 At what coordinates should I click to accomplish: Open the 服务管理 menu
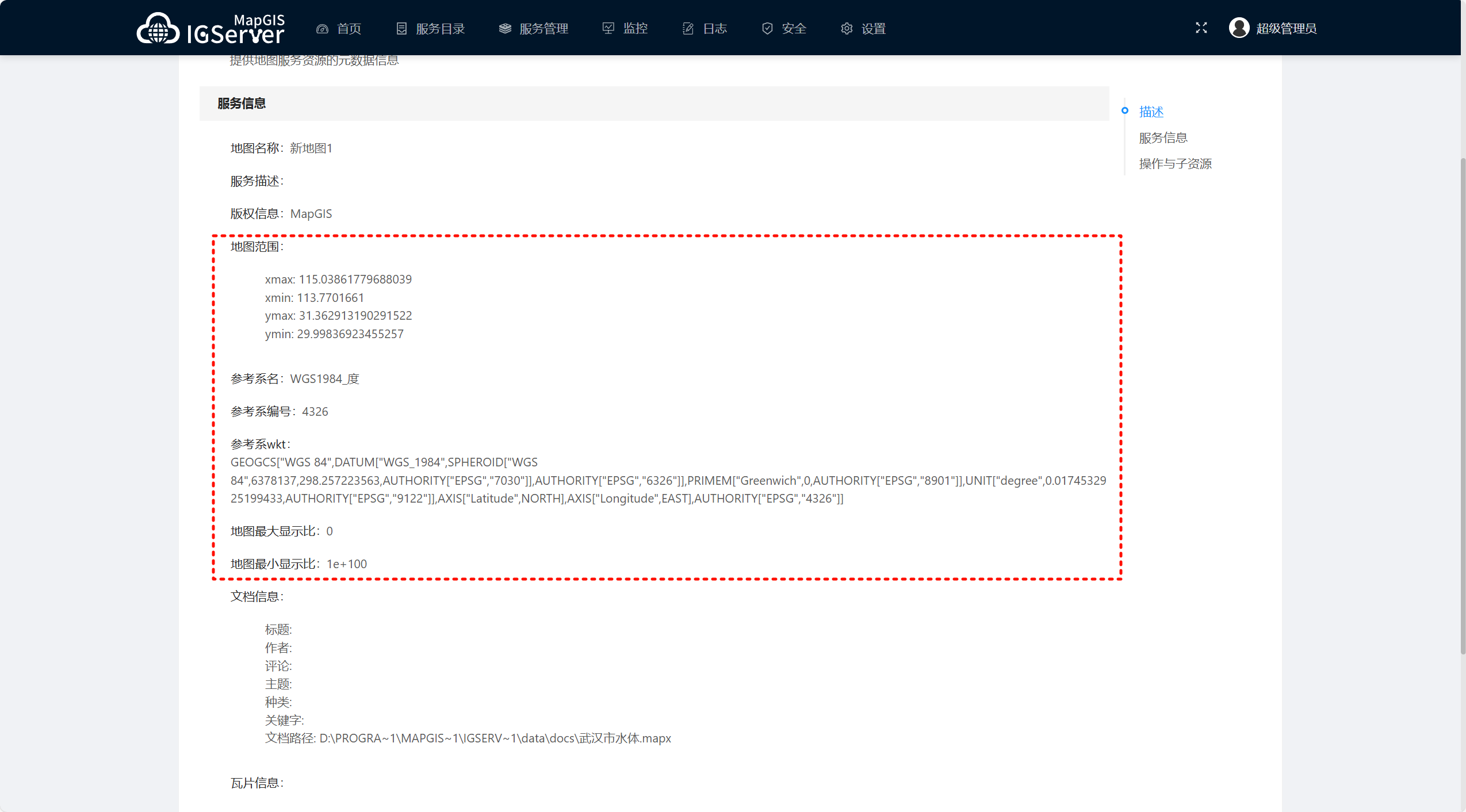(543, 29)
